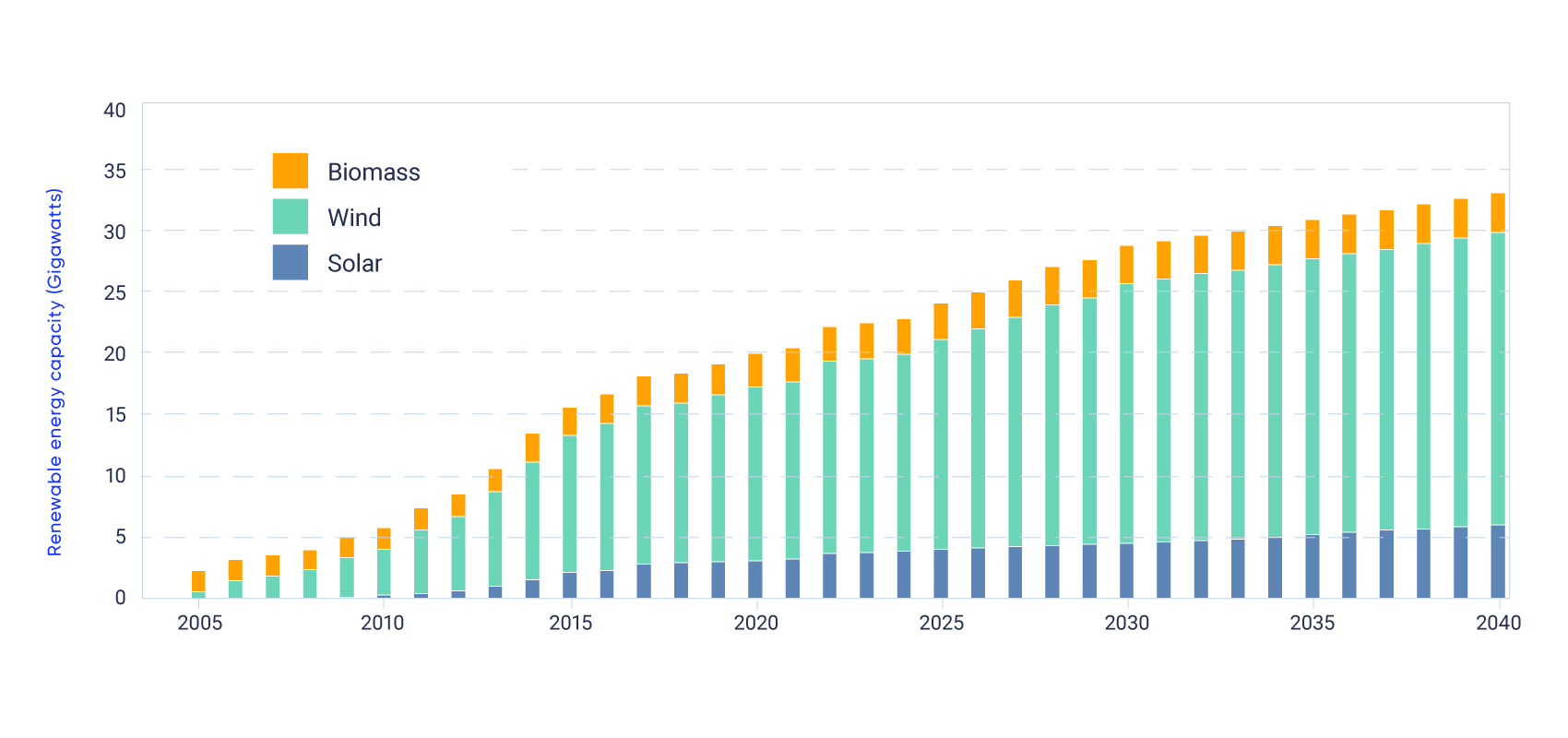The image size is (1568, 738).
Task: Pick the Solar segment of the 2025 bar
Action: click(x=941, y=574)
